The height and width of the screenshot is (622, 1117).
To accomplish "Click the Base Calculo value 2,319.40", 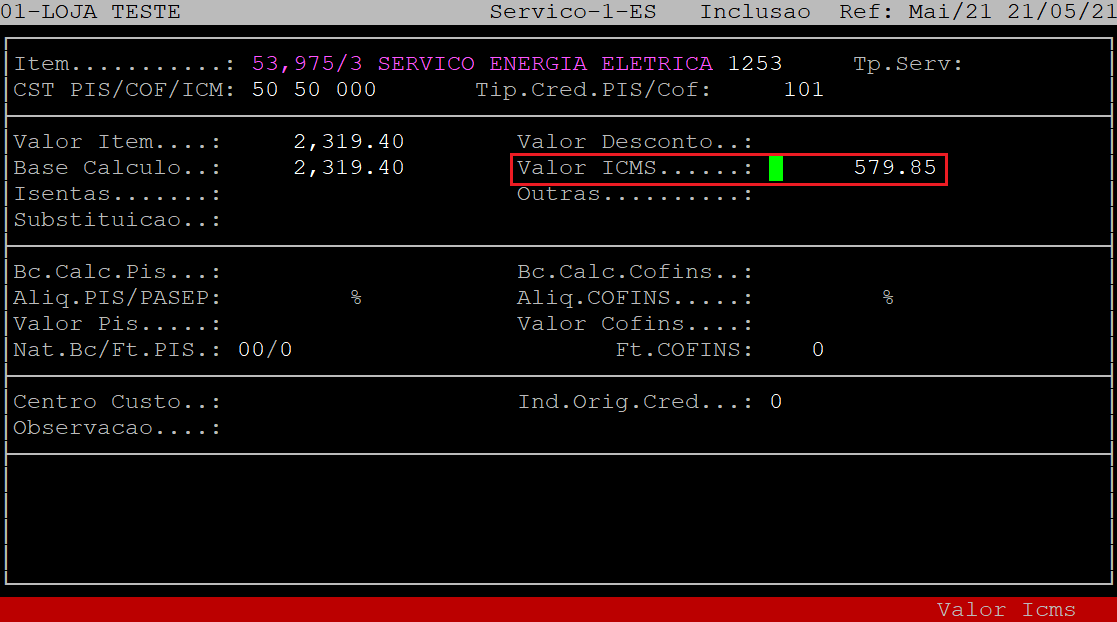I will coord(349,168).
